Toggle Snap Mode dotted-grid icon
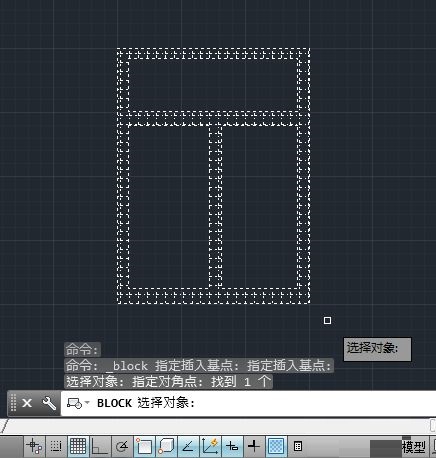Viewport: 436px width, 458px height. [x=56, y=446]
